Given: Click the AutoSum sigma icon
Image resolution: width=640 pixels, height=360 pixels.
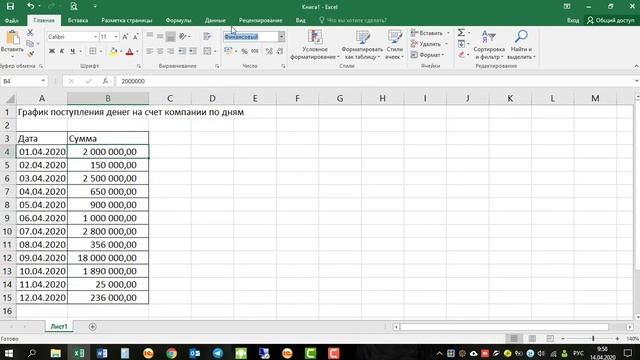Looking at the screenshot, I should (x=461, y=33).
